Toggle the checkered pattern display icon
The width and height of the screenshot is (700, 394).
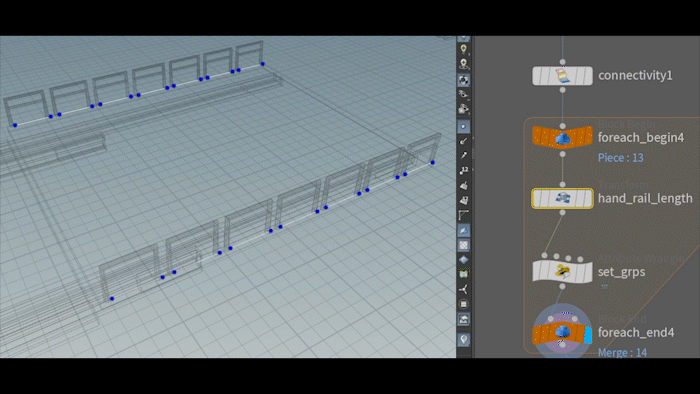[463, 245]
